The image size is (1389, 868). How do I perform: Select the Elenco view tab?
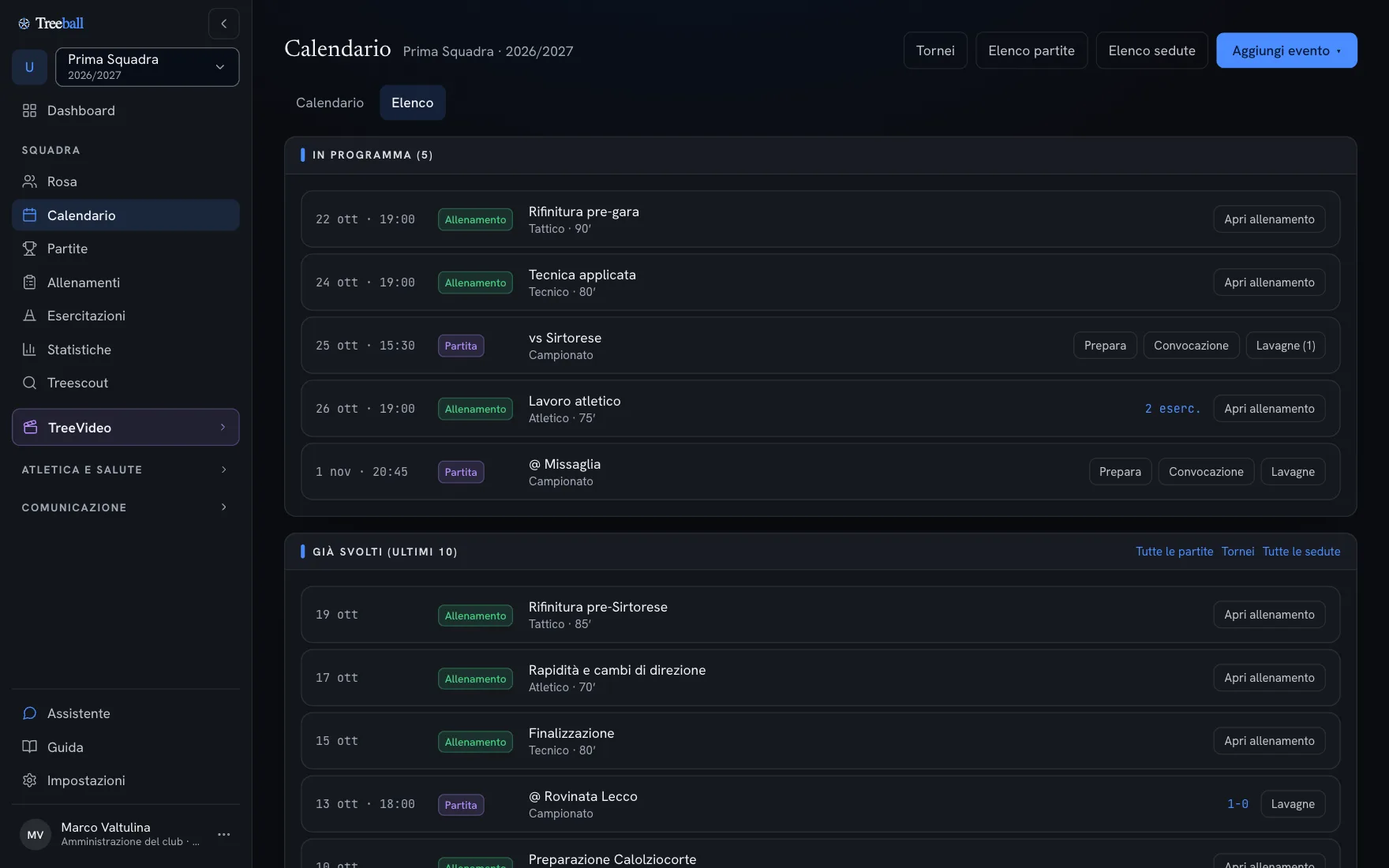pyautogui.click(x=413, y=103)
